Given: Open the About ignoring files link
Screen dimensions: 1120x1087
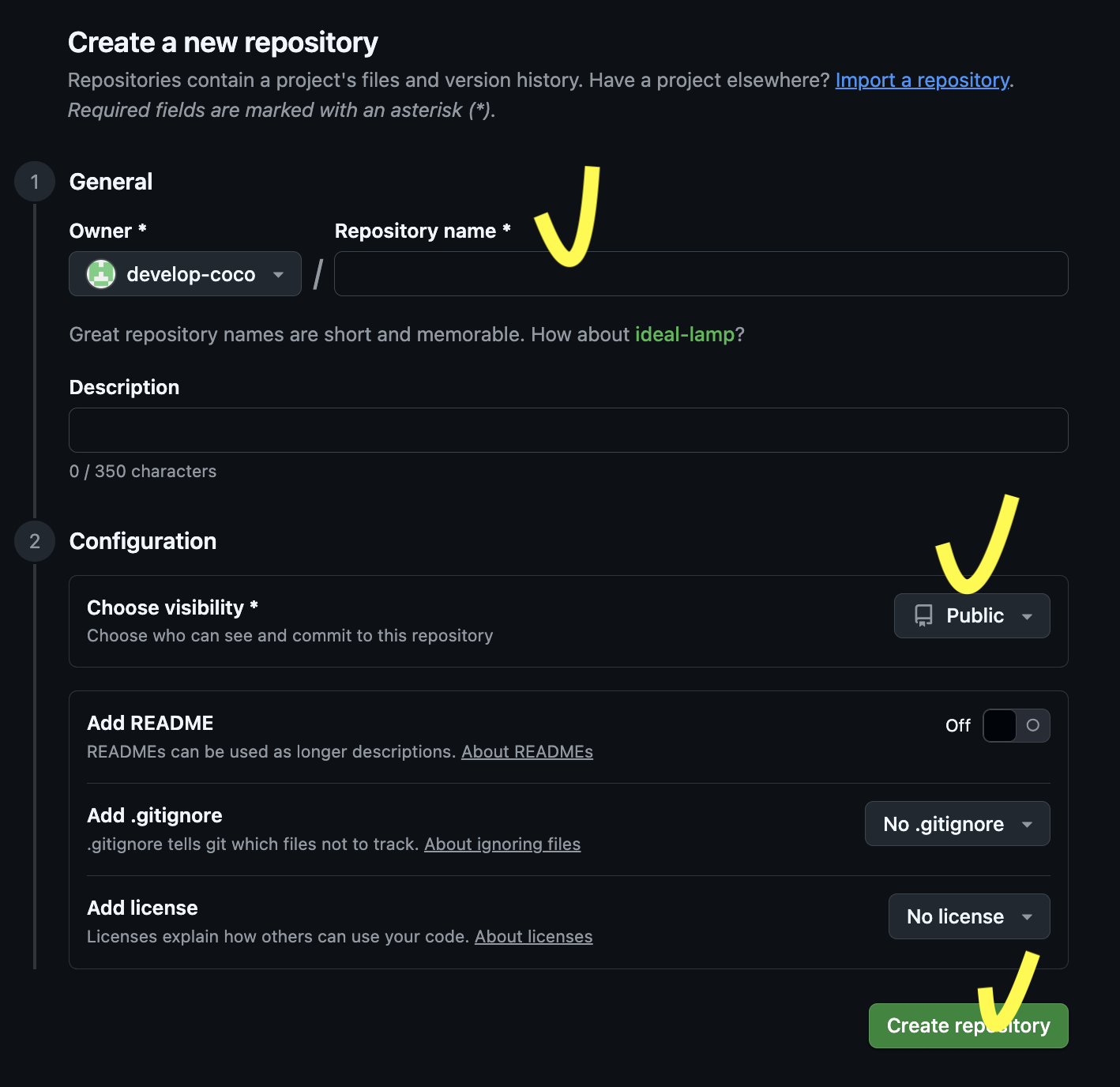Looking at the screenshot, I should click(x=502, y=844).
